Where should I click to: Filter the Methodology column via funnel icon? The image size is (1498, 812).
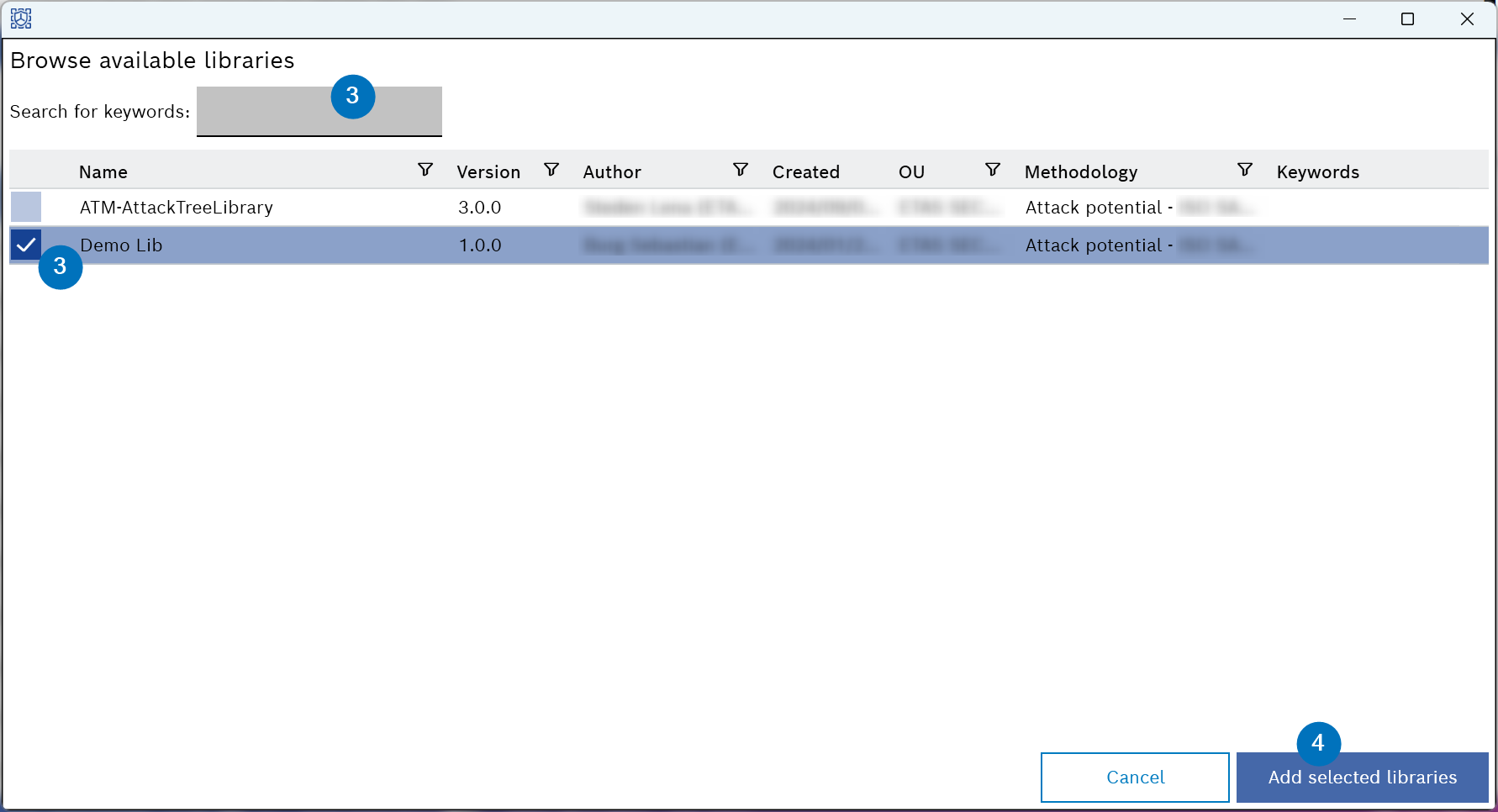1245,171
